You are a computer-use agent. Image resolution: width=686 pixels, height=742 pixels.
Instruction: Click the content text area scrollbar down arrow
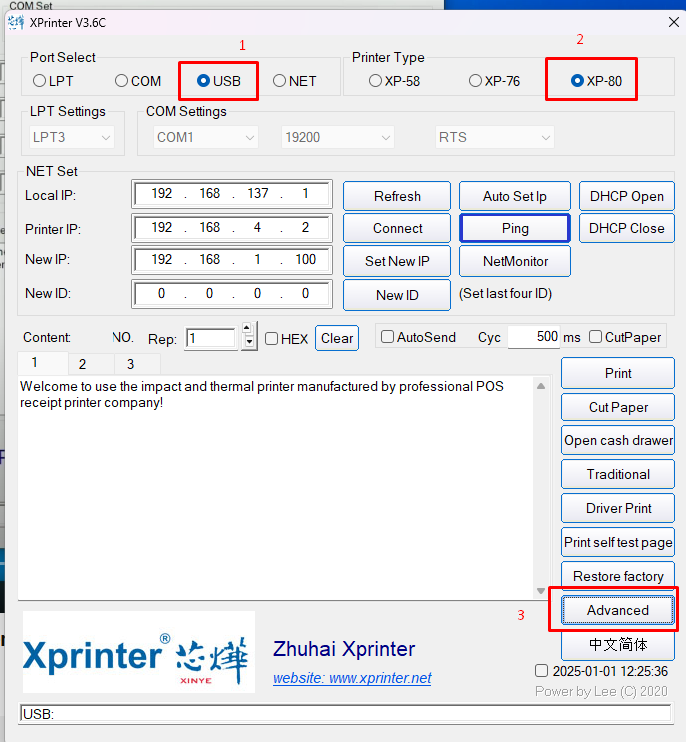tap(541, 591)
